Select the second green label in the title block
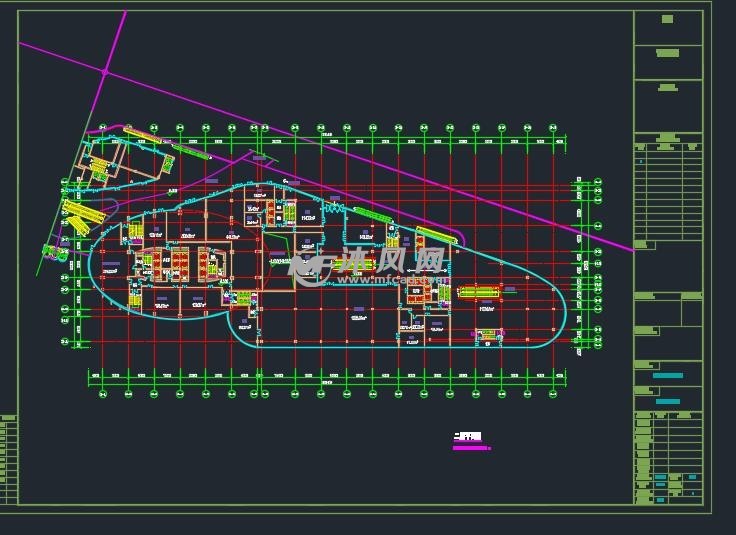This screenshot has width=736, height=535. 667,53
